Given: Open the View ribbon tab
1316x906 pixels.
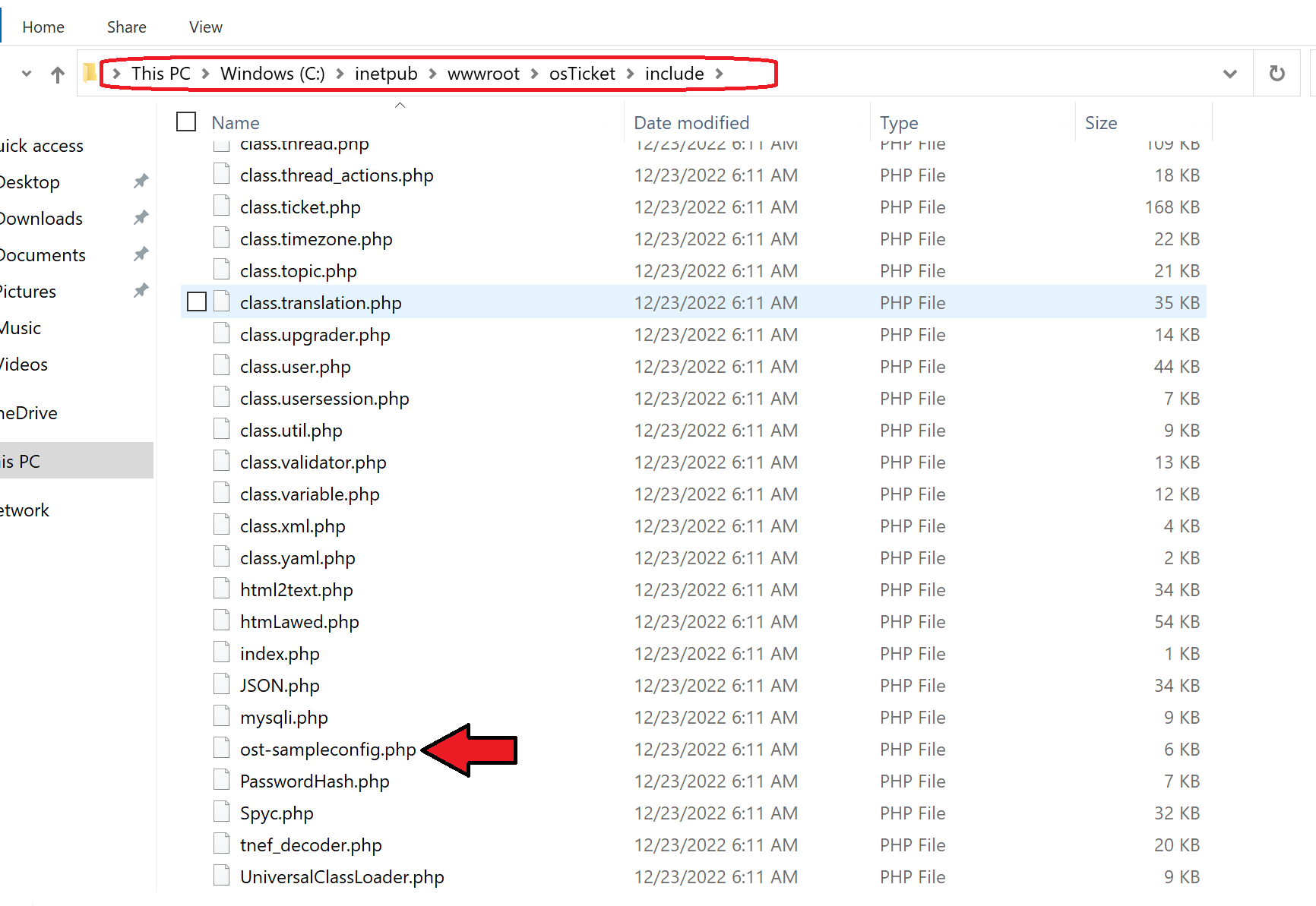Looking at the screenshot, I should (205, 27).
